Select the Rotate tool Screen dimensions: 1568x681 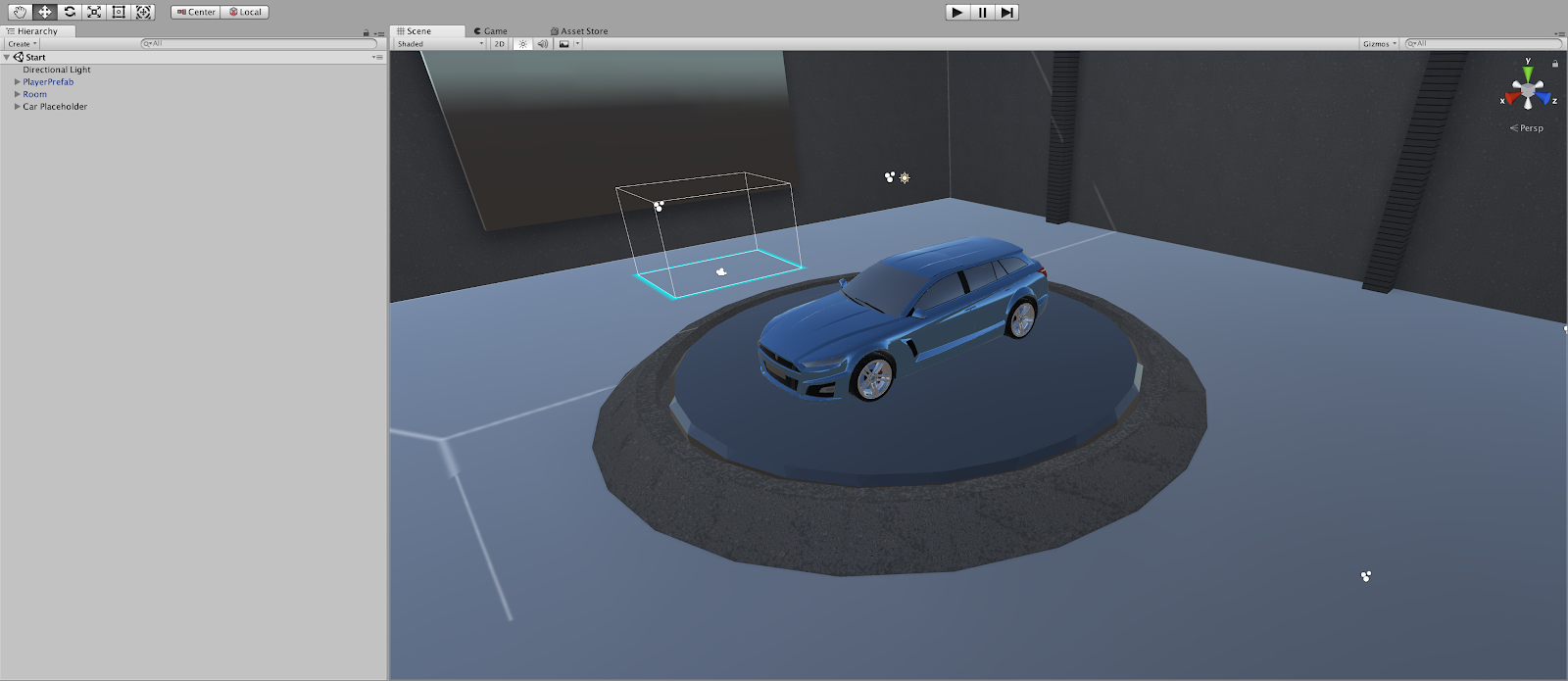70,12
